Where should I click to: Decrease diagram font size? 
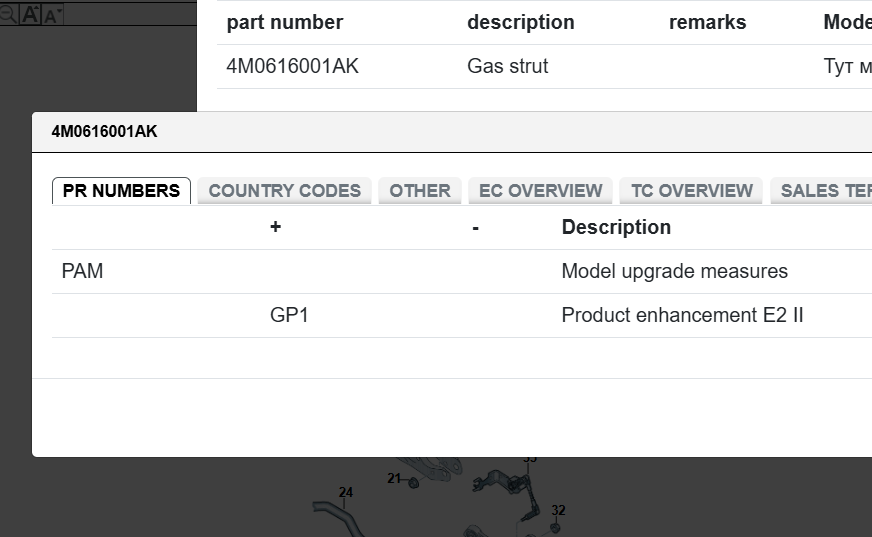pos(52,14)
